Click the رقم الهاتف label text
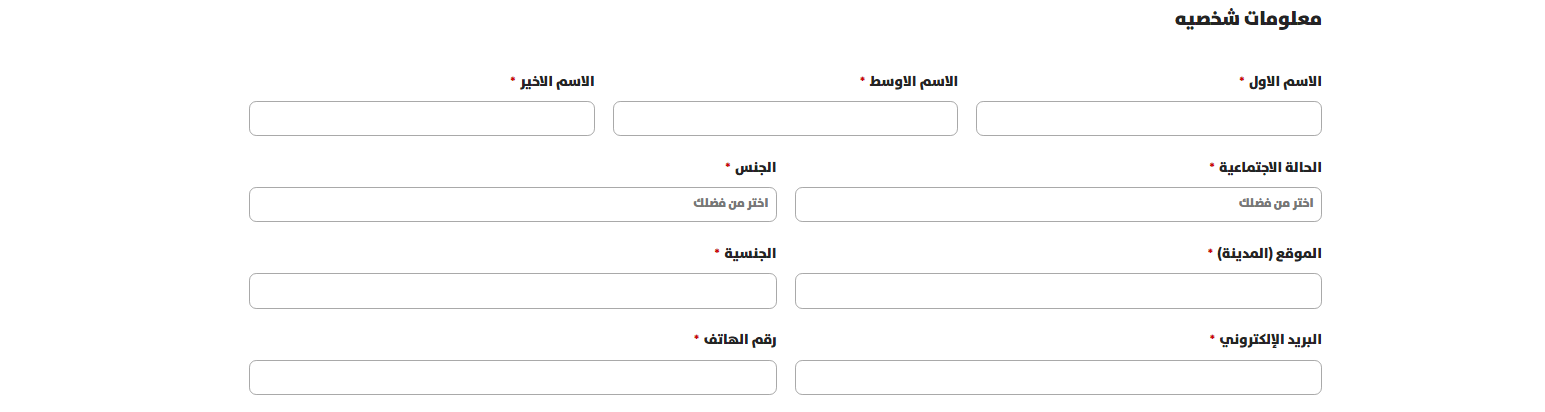 point(740,340)
